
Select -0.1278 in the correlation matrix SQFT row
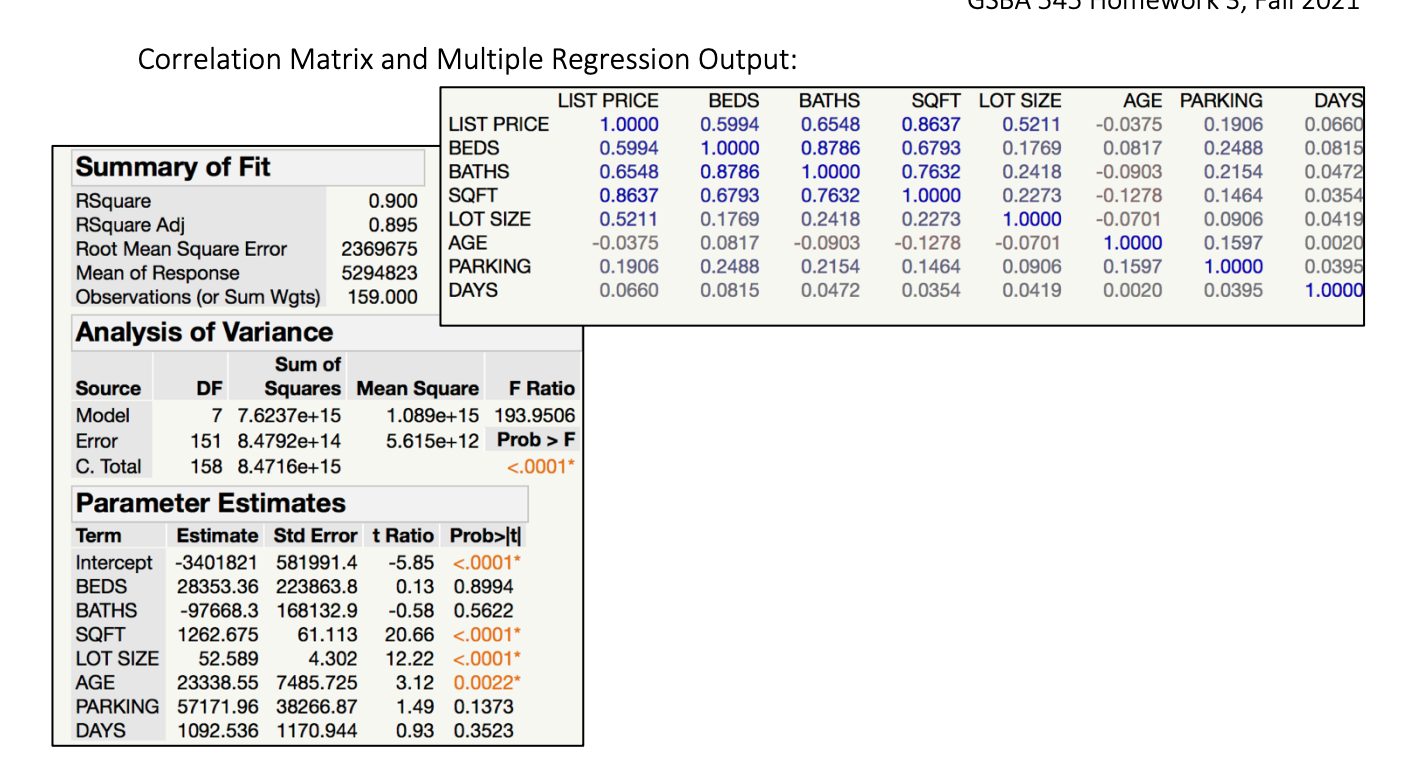pyautogui.click(x=1128, y=195)
